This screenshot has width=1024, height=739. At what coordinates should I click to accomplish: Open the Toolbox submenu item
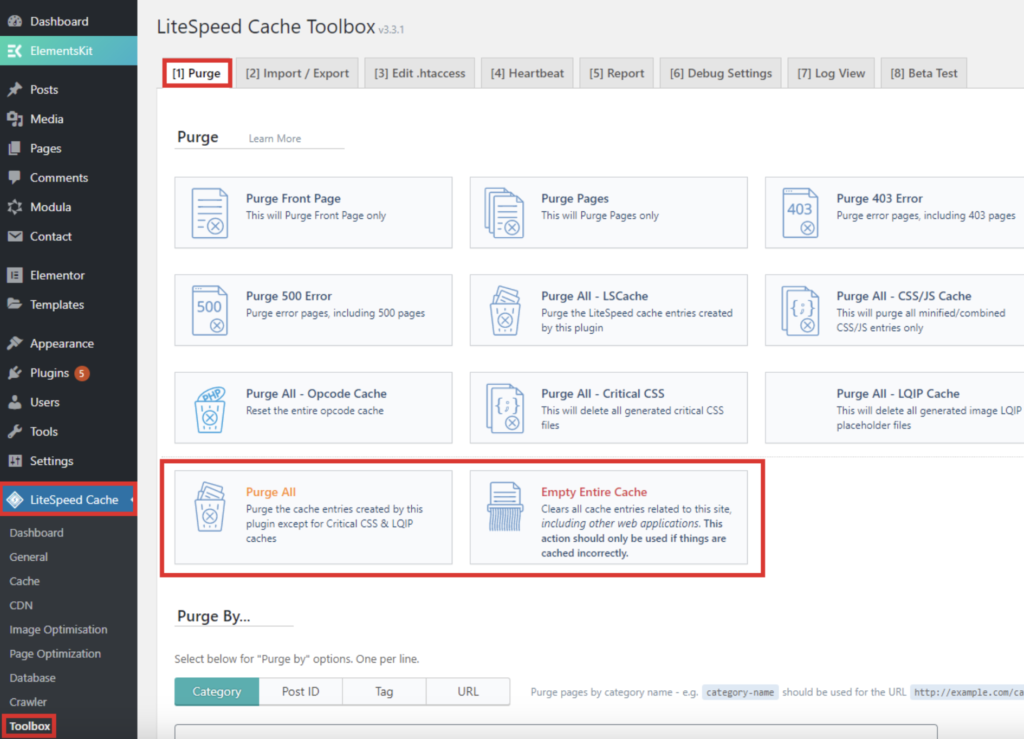click(29, 726)
